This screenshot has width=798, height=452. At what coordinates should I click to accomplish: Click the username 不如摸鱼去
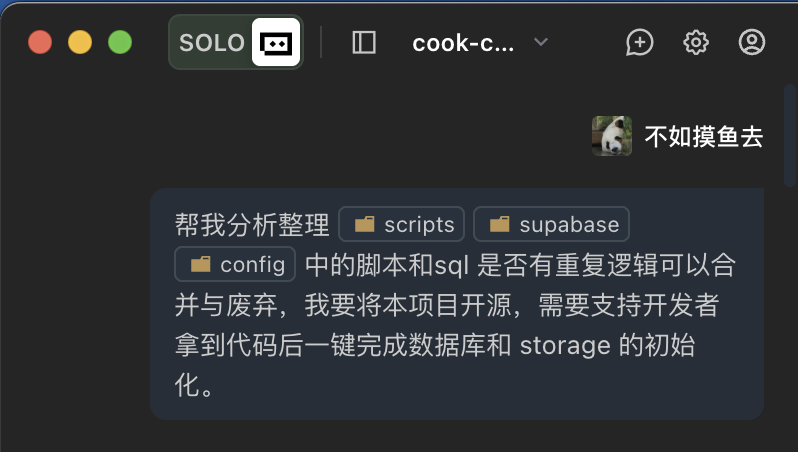coord(704,137)
